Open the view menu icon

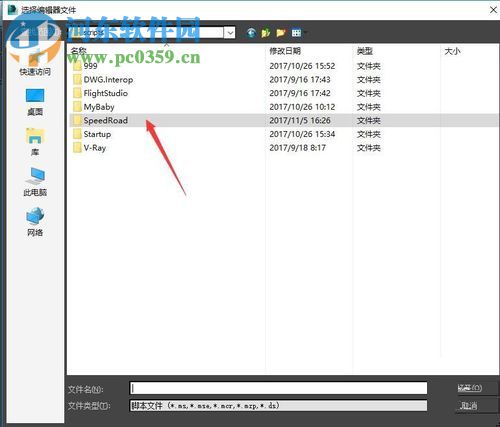(296, 33)
